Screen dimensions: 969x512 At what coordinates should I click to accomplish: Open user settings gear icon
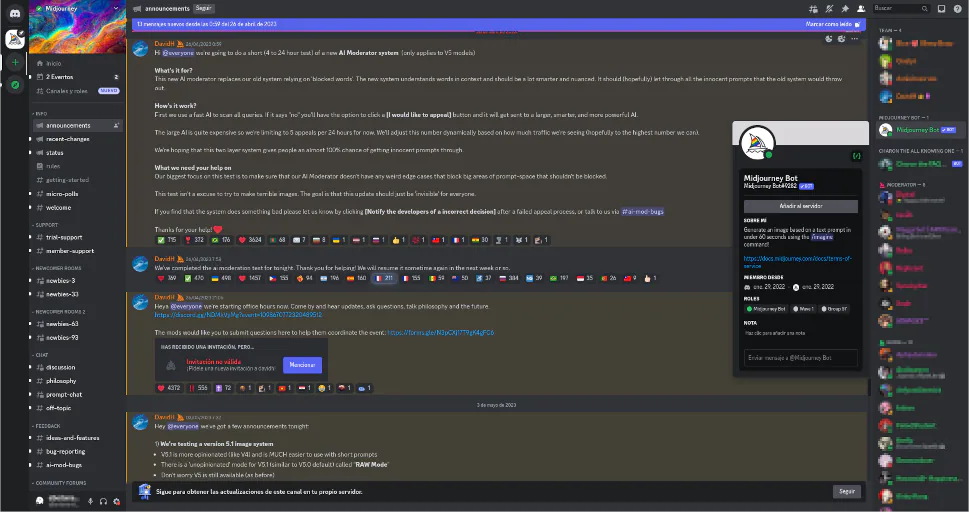(x=116, y=501)
